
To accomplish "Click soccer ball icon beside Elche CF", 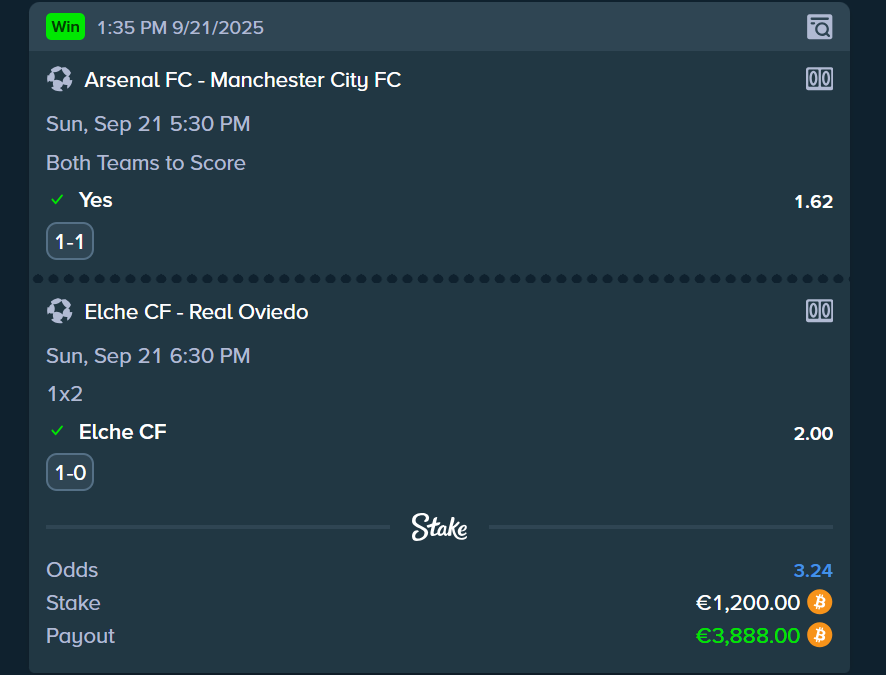I will coord(59,311).
